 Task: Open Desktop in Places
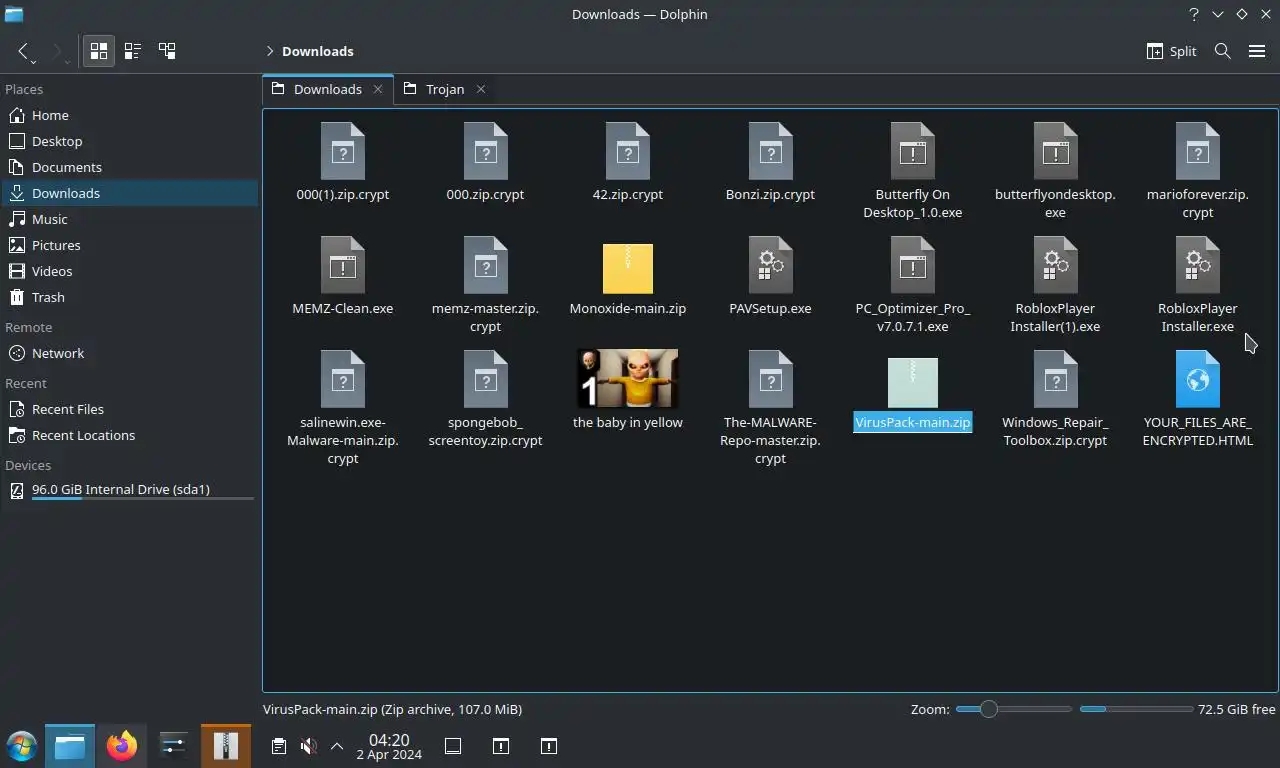129,141
